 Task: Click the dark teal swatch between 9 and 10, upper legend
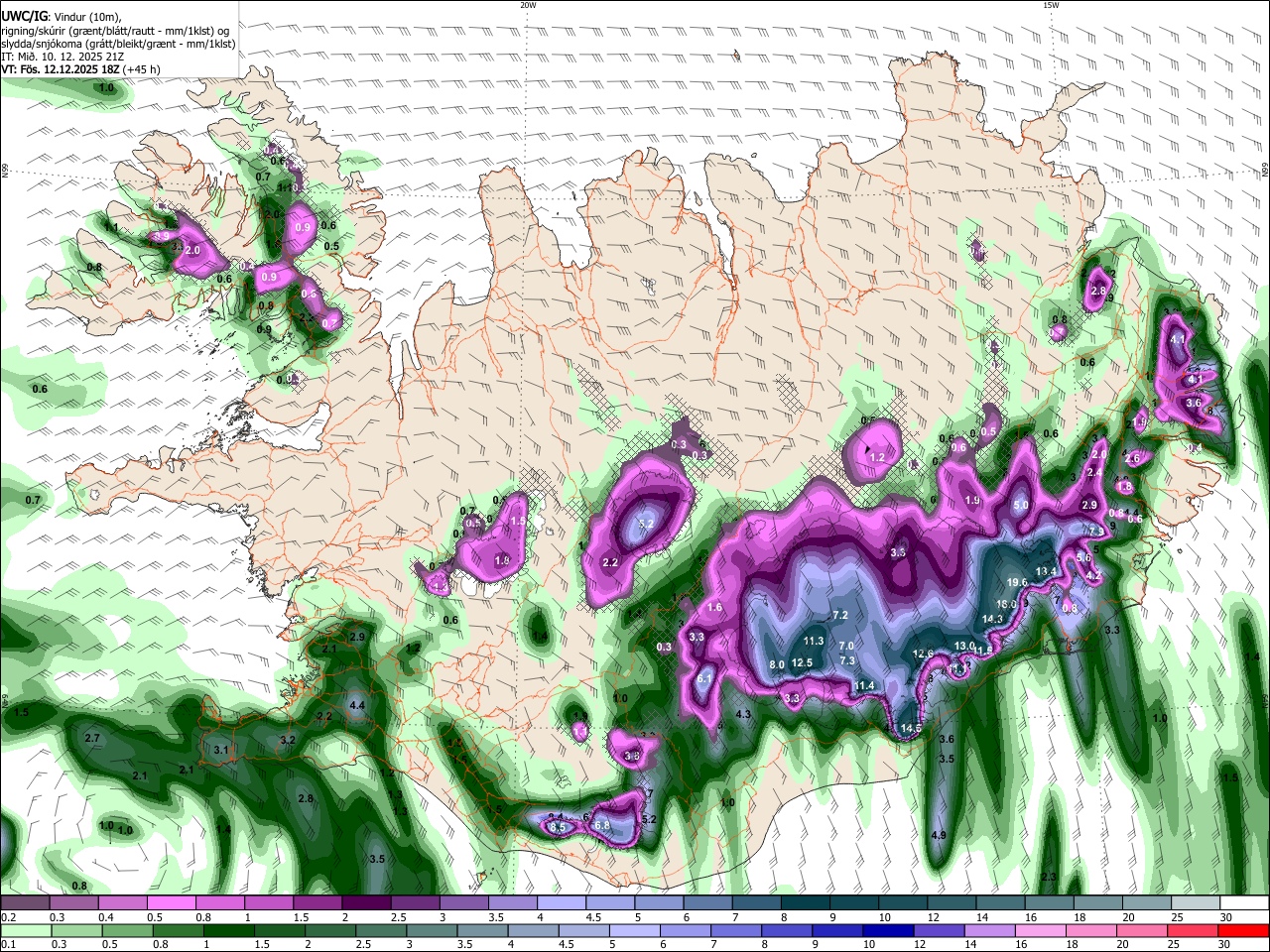[x=854, y=903]
